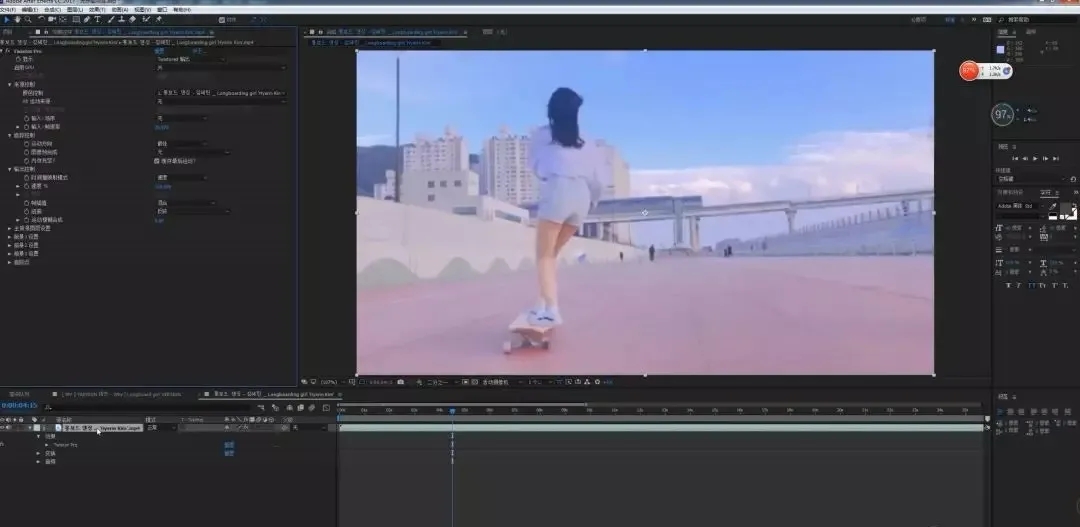Expand Twixtor Pro under 效果 in timeline
Viewport: 1080px width, 527px height.
[x=47, y=445]
